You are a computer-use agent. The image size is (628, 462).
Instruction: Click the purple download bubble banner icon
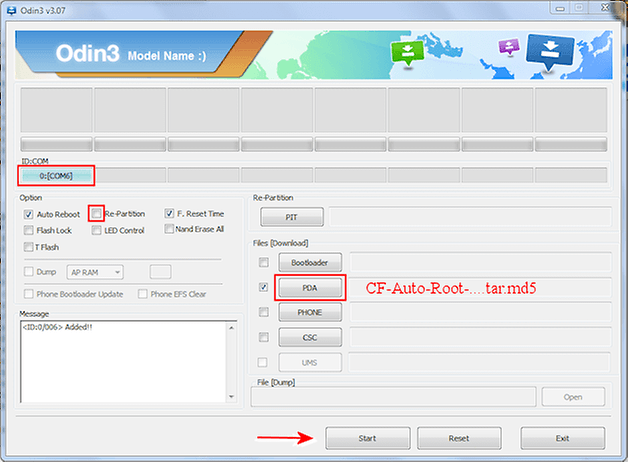coord(509,46)
